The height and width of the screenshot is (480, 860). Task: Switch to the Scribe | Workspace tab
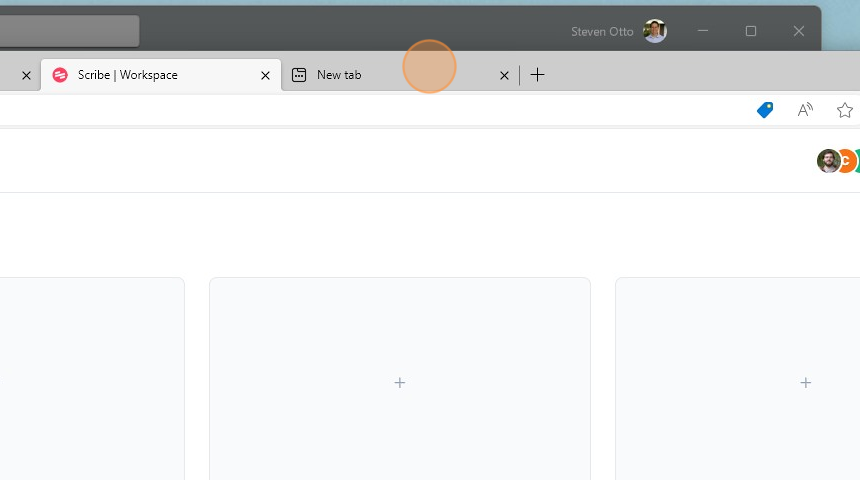point(150,75)
